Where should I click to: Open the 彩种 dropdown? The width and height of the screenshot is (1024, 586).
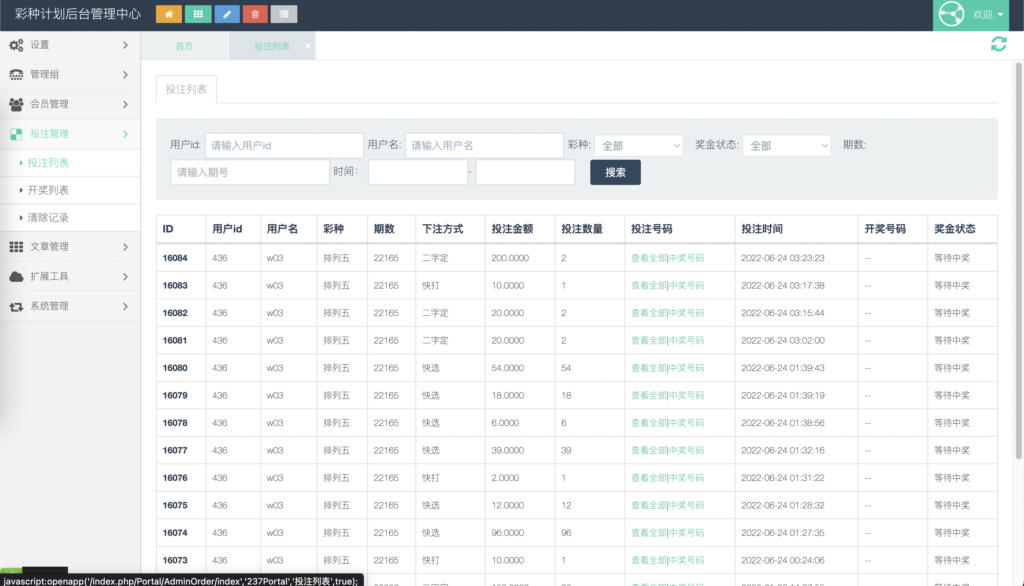(638, 145)
